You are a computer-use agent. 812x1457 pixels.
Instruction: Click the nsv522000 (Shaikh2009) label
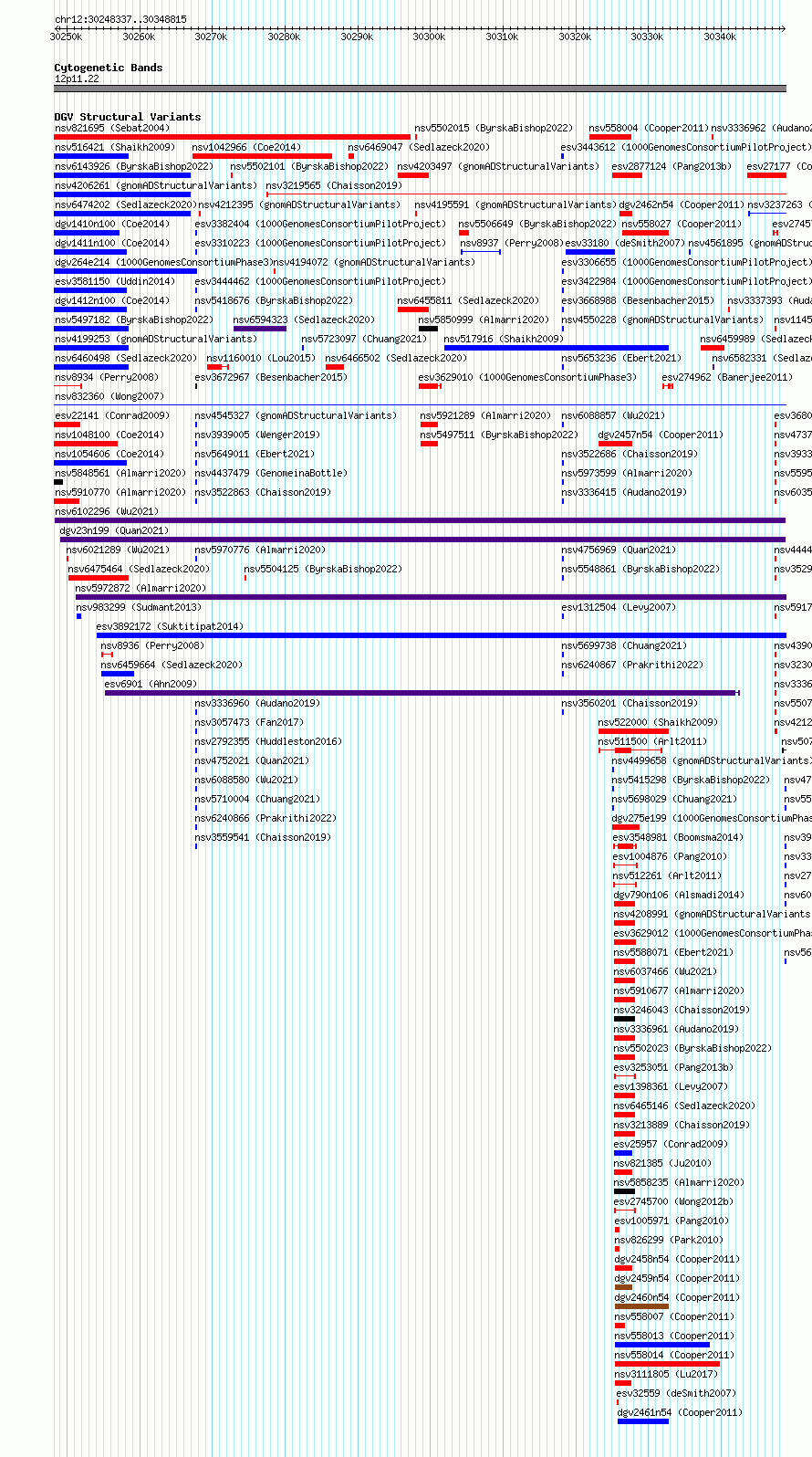[659, 722]
